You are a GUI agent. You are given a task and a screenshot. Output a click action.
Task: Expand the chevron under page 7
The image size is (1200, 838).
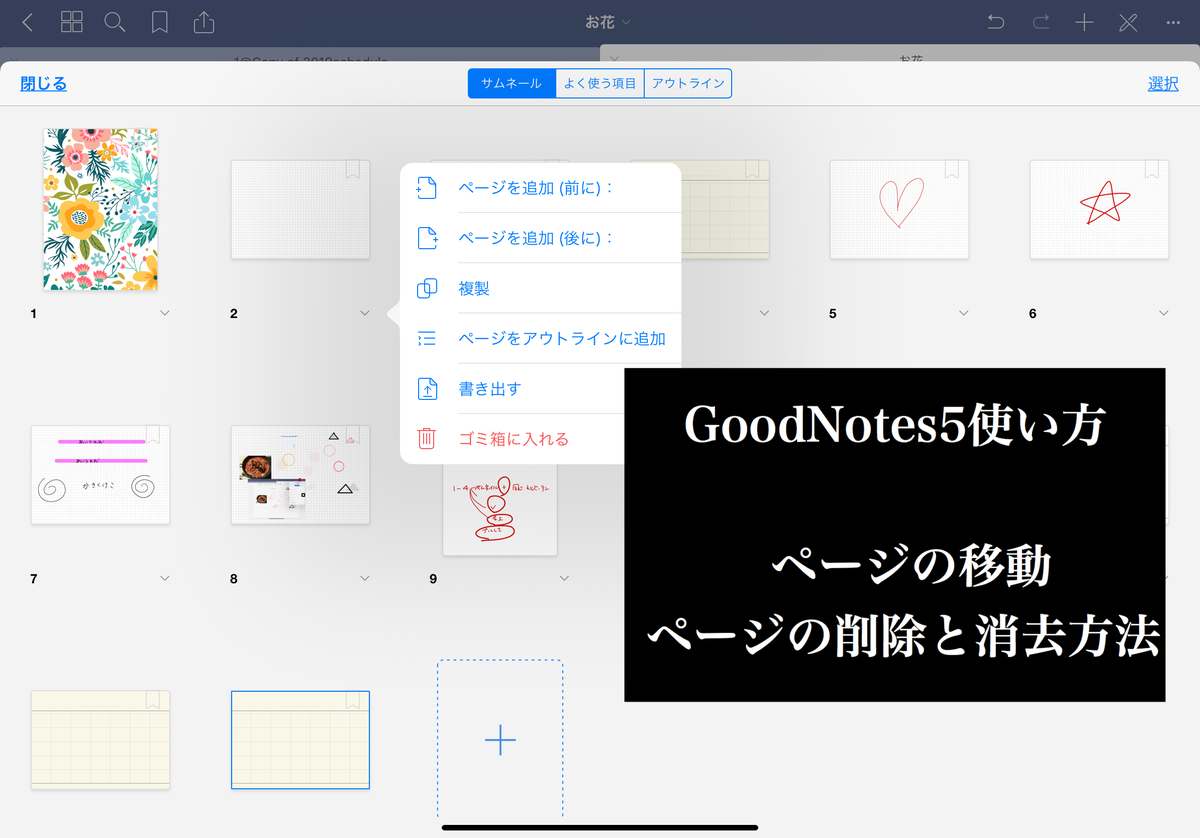(x=165, y=578)
